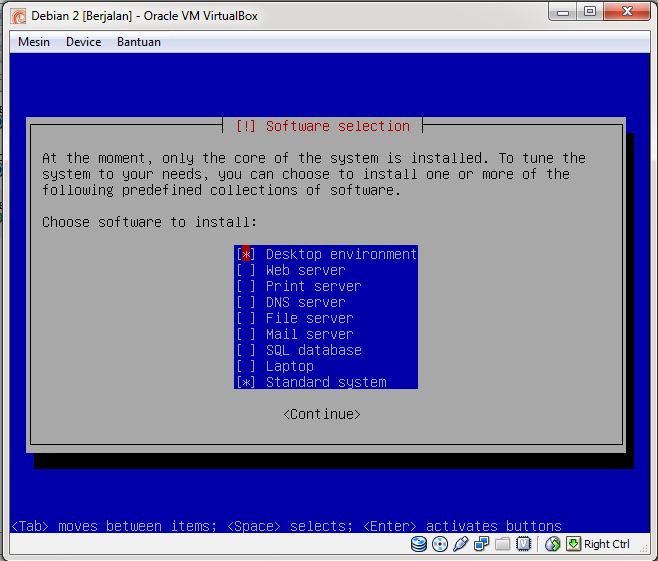Click the Right Ctrl host key label
The height and width of the screenshot is (561, 658).
click(607, 544)
